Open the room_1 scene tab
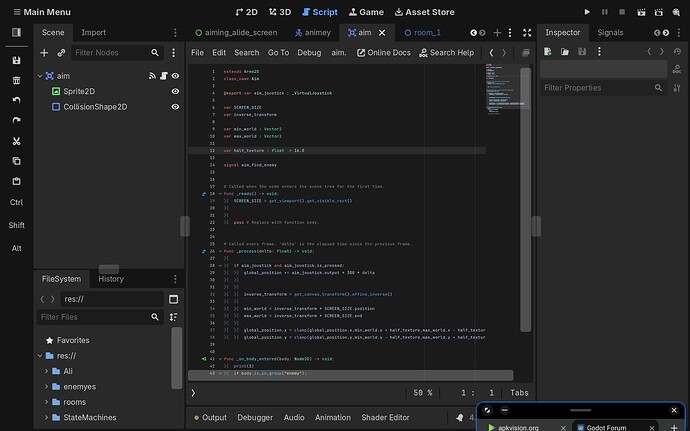This screenshot has width=690, height=431. coord(422,32)
